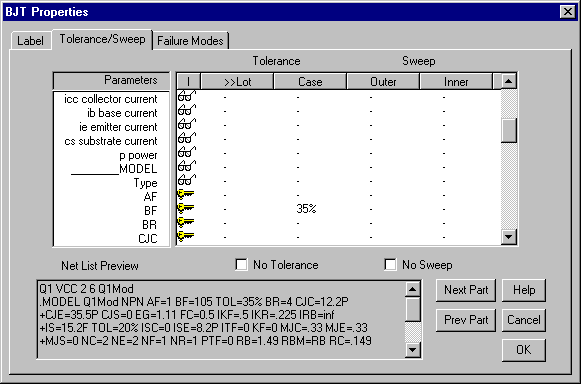
Task: Select the ib base current parameter
Action: [122, 113]
